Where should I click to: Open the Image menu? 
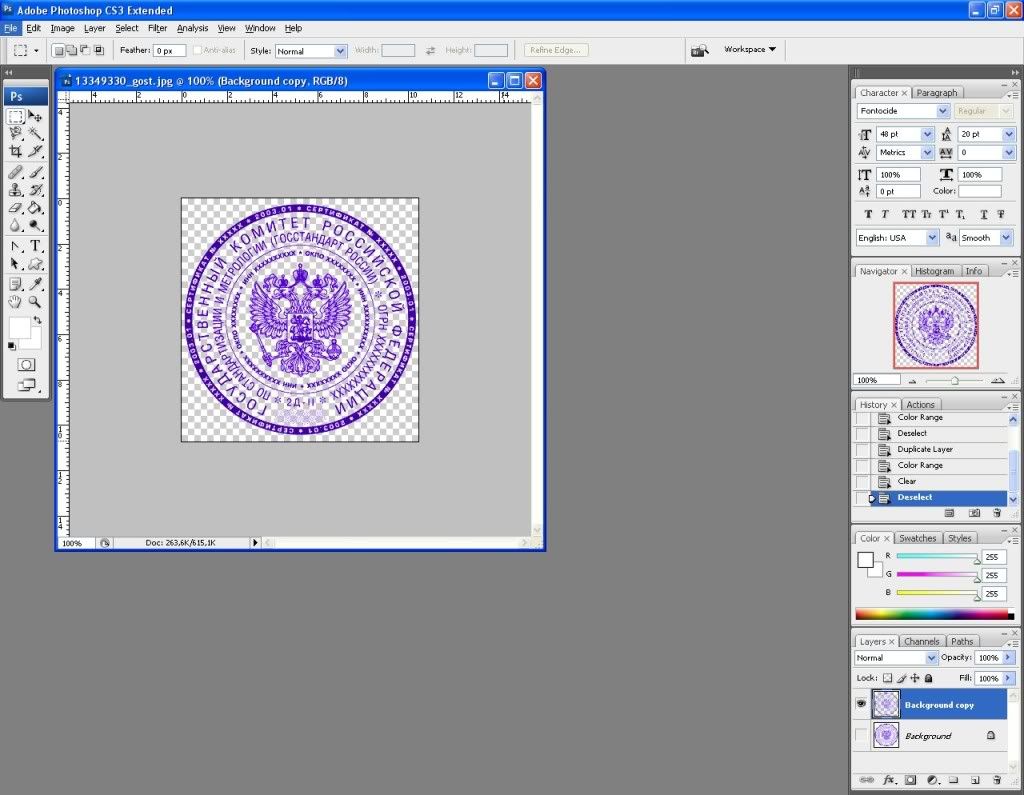(x=63, y=28)
